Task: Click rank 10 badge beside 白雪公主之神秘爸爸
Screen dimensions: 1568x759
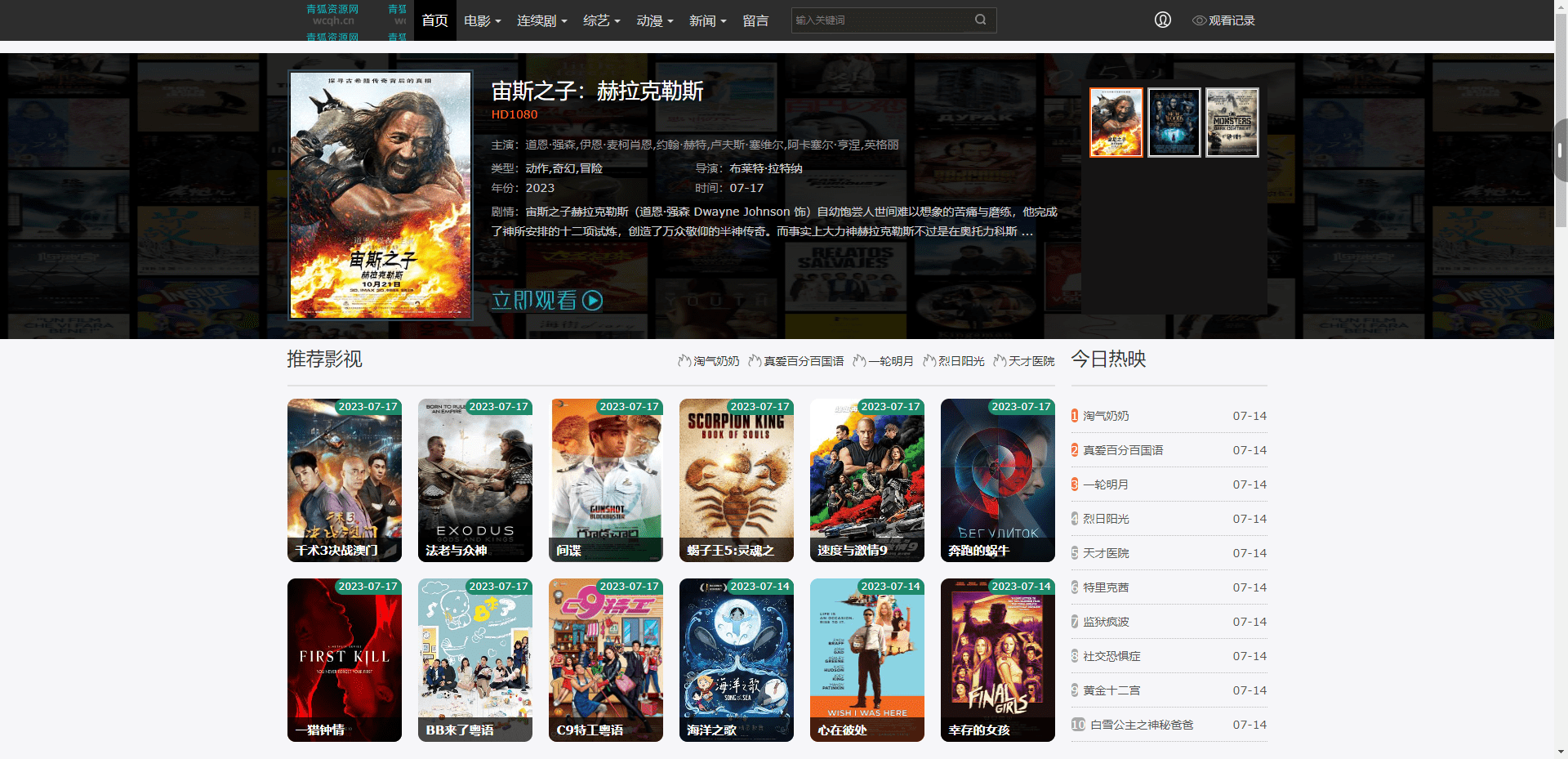Action: 1078,725
